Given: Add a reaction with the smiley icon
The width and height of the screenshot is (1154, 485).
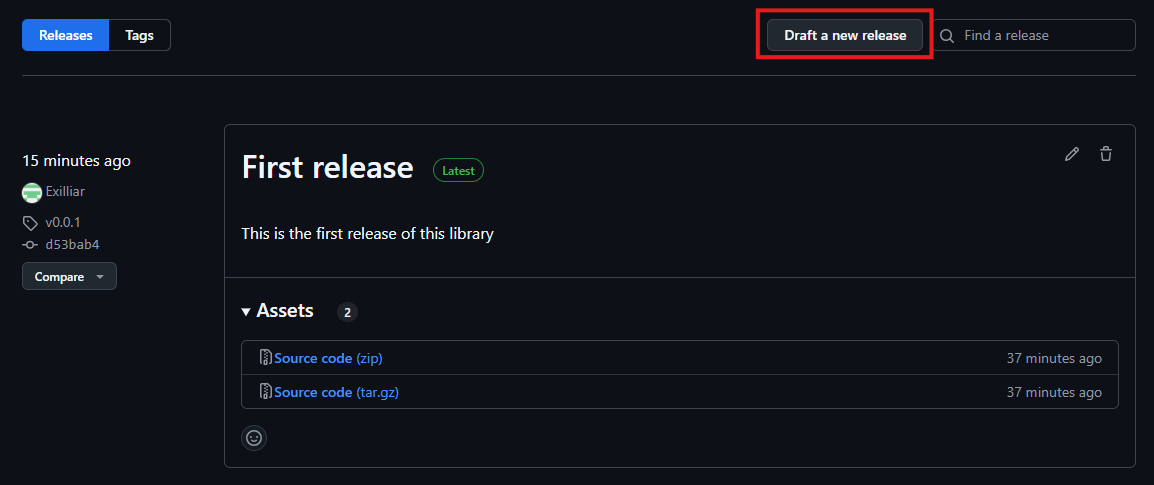Looking at the screenshot, I should pos(254,438).
